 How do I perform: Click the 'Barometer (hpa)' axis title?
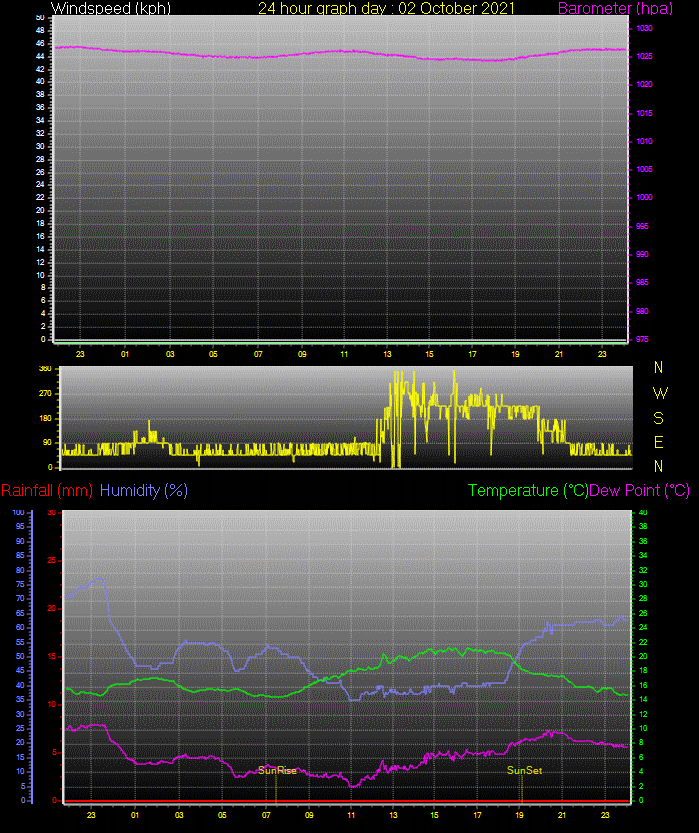pyautogui.click(x=616, y=8)
